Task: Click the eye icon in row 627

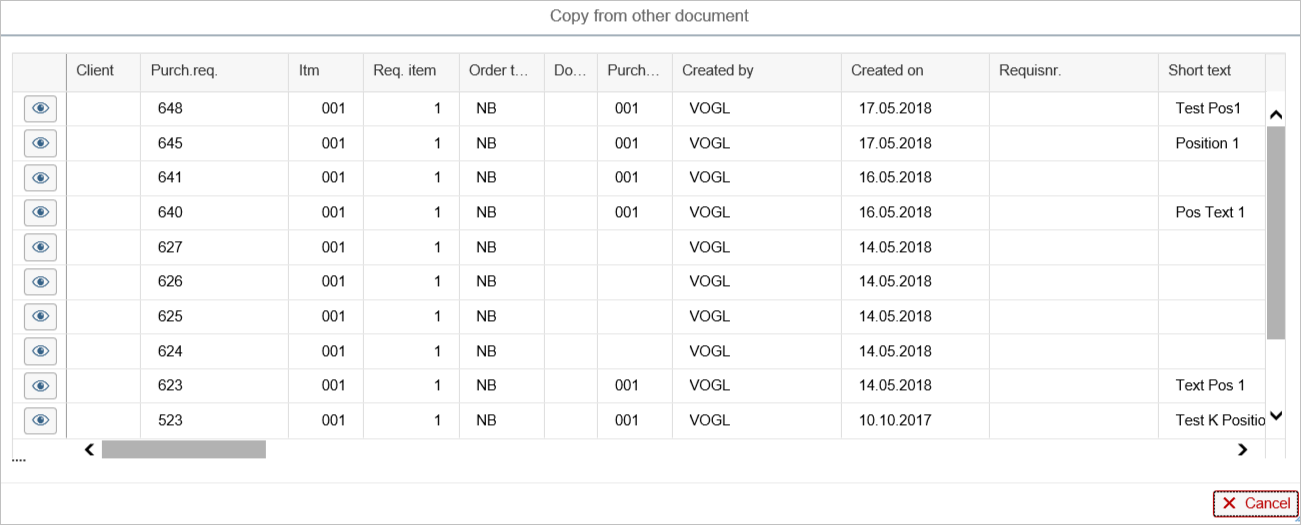Action: tap(40, 248)
